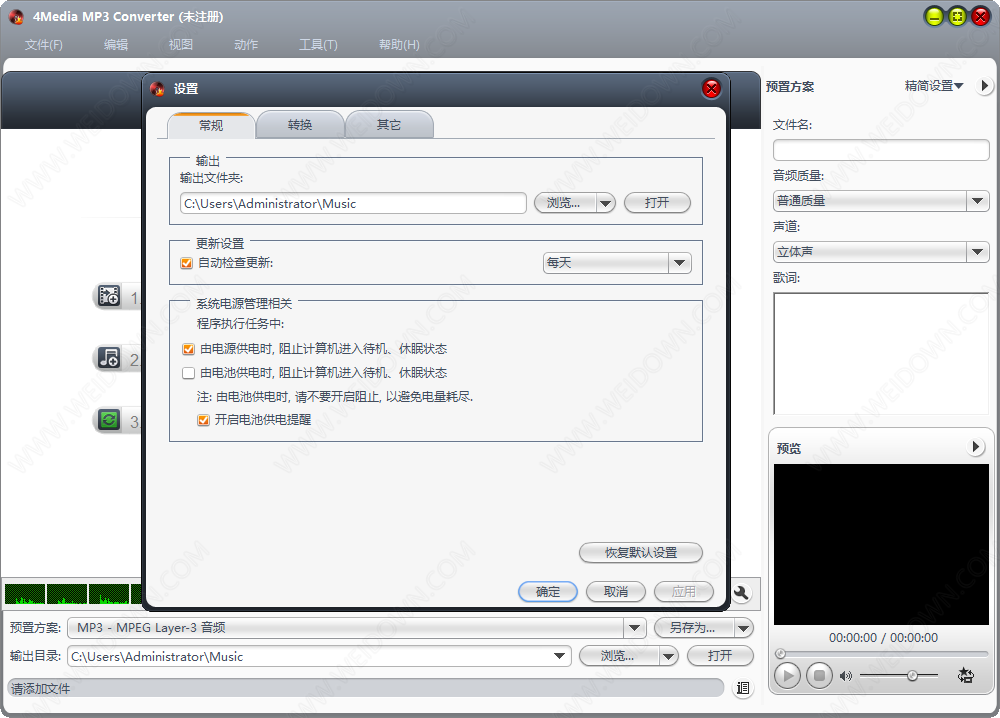Open the MP3 preset profile dropdown
The image size is (1000, 718).
tap(357, 627)
